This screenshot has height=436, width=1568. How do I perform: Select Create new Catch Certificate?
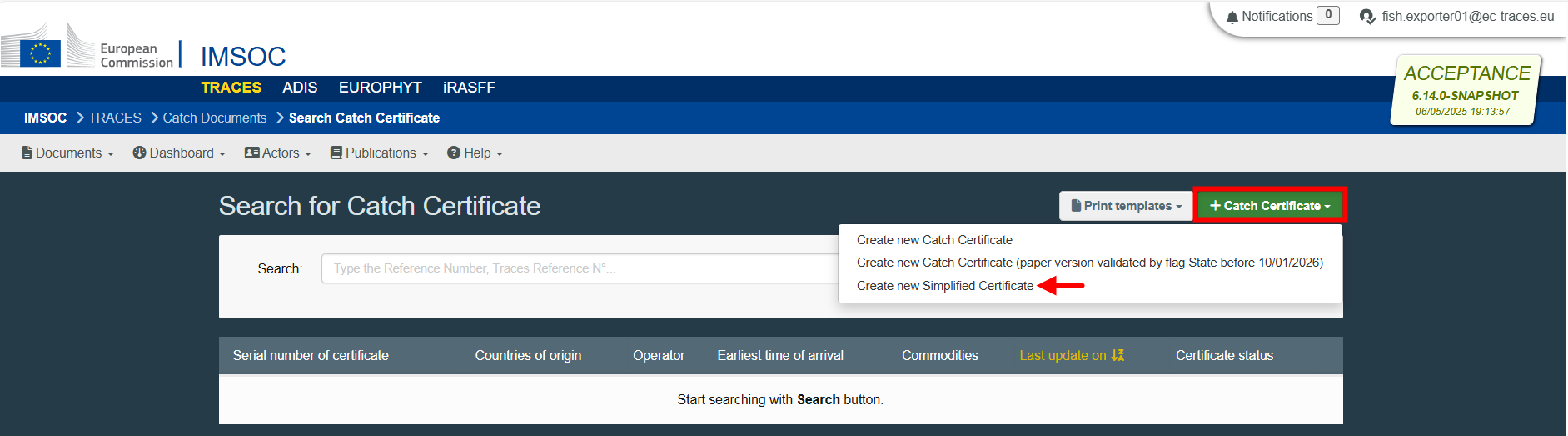tap(934, 240)
